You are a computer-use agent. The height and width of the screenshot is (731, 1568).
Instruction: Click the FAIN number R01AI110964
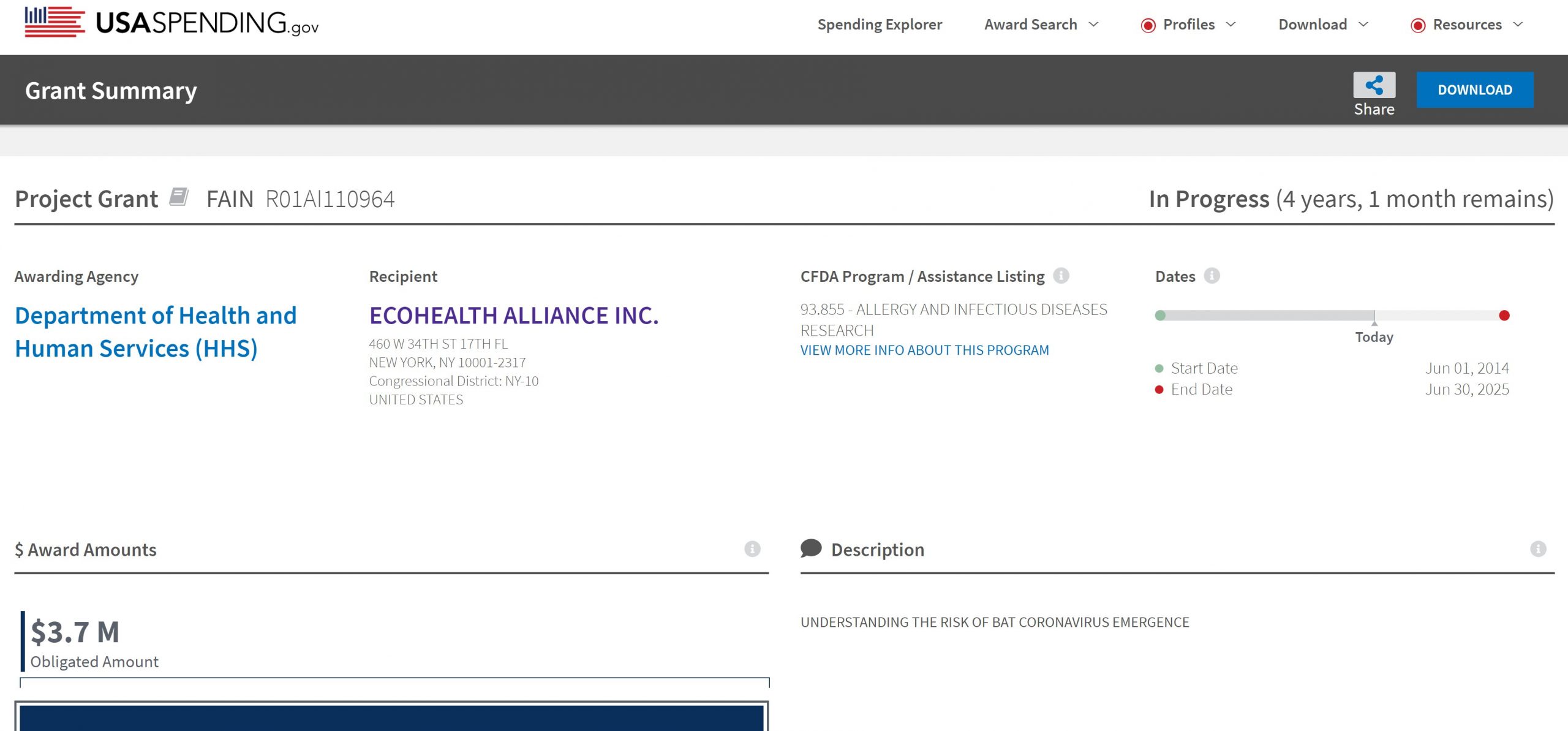[x=330, y=199]
